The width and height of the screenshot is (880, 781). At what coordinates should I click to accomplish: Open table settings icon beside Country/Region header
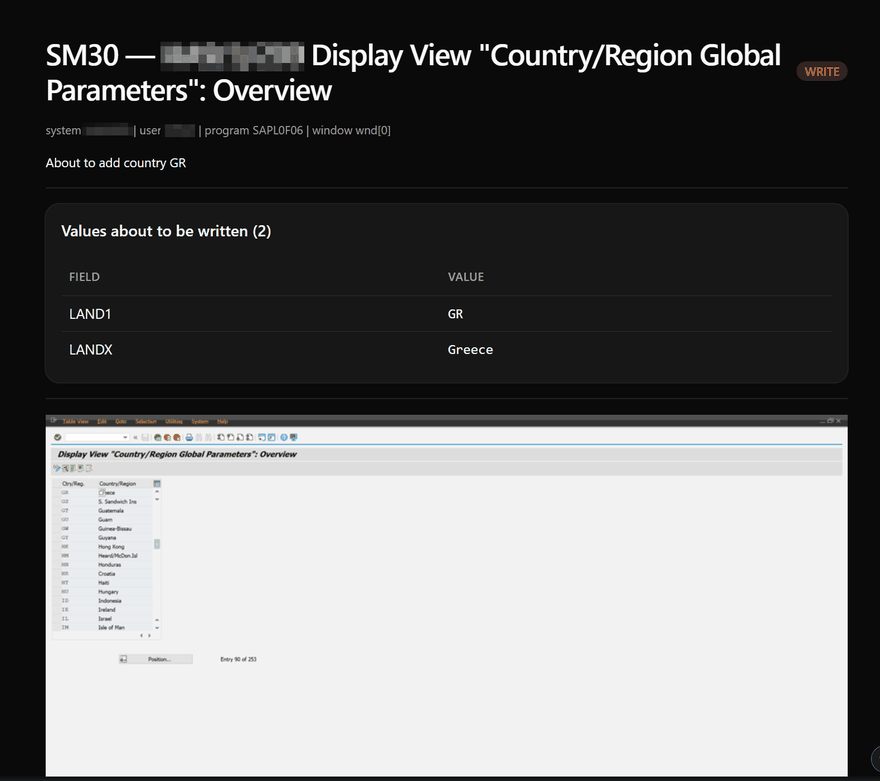click(x=157, y=484)
